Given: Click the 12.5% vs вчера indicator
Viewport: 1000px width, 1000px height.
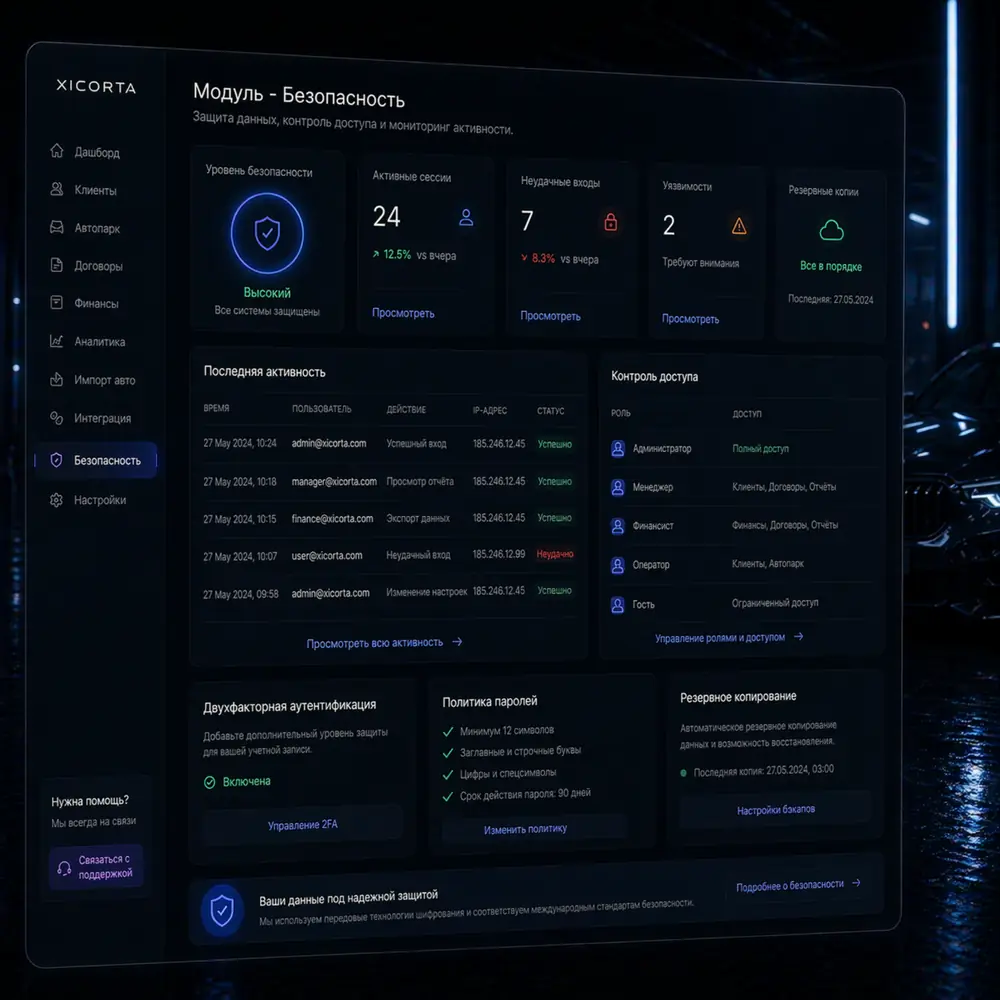Looking at the screenshot, I should pyautogui.click(x=415, y=254).
